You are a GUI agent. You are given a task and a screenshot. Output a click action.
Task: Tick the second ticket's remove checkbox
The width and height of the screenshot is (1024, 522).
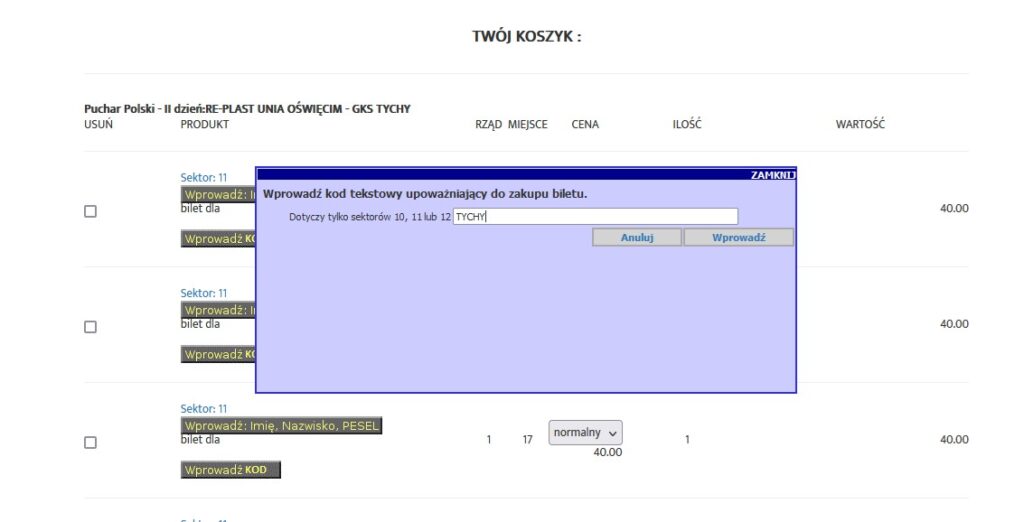click(x=91, y=327)
